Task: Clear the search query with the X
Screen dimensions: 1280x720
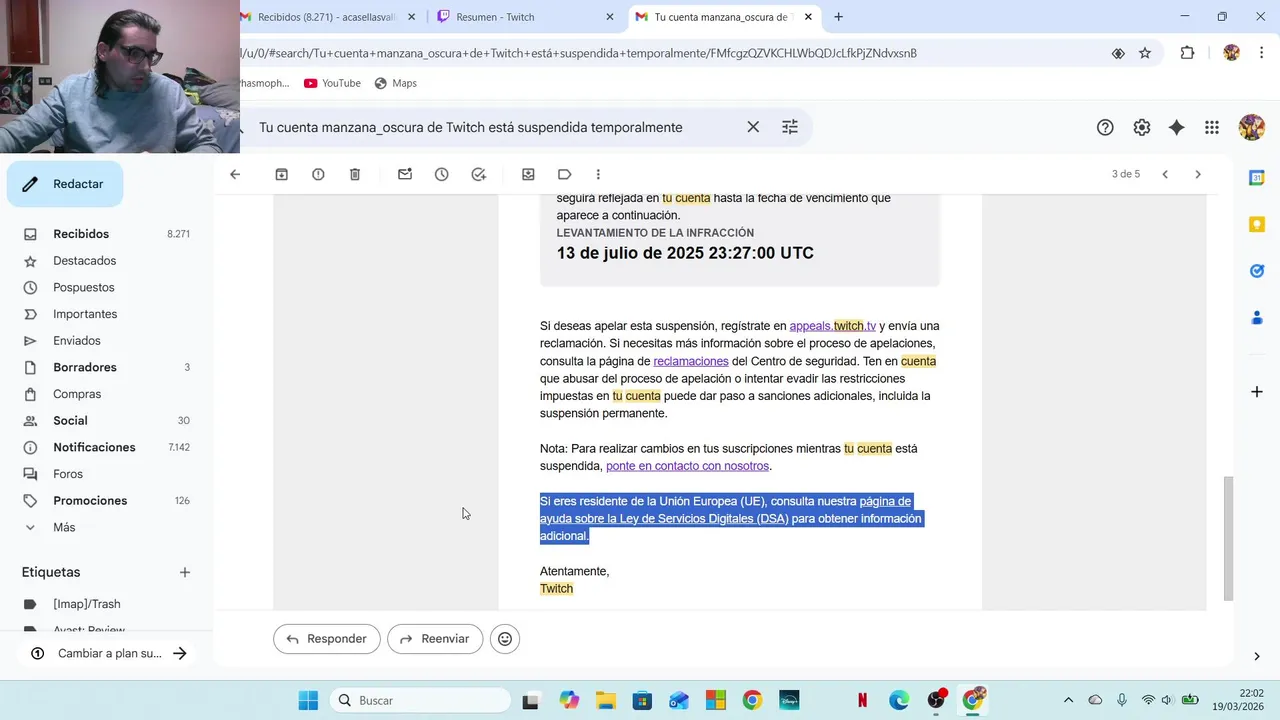Action: pos(753,127)
